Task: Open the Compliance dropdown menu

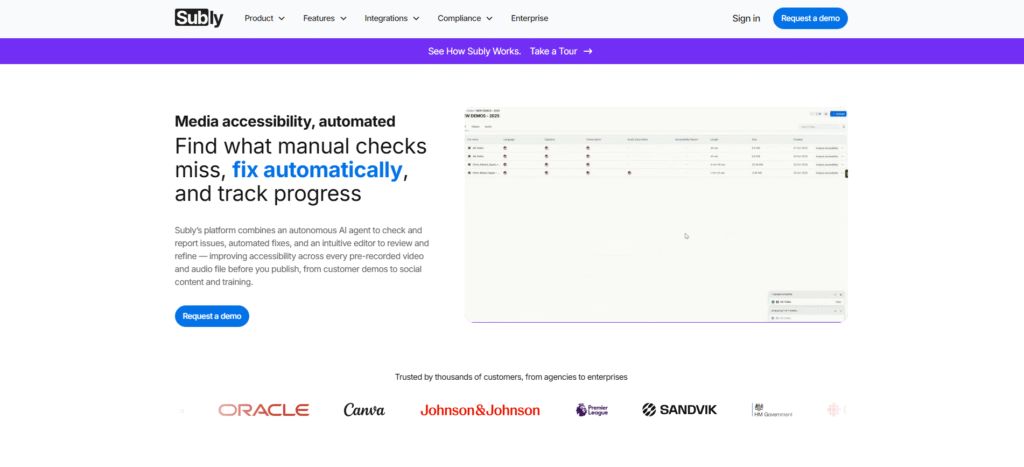Action: 465,18
